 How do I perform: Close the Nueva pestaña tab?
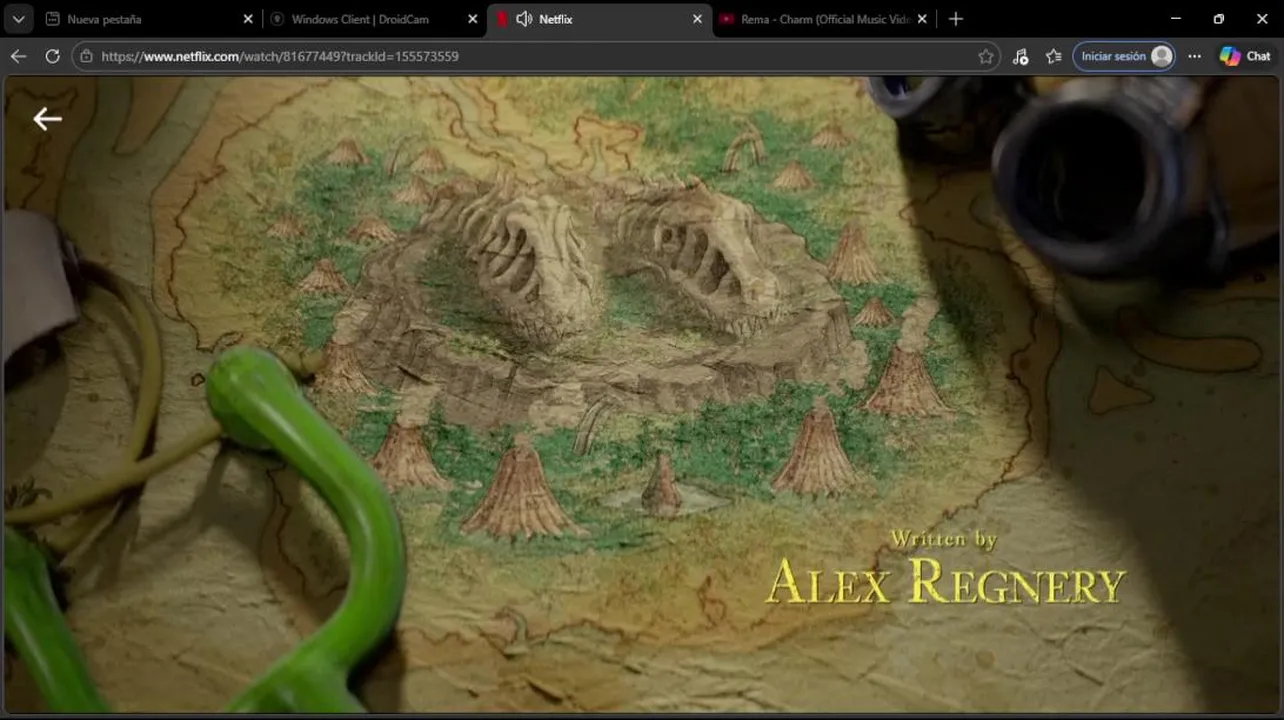[248, 19]
